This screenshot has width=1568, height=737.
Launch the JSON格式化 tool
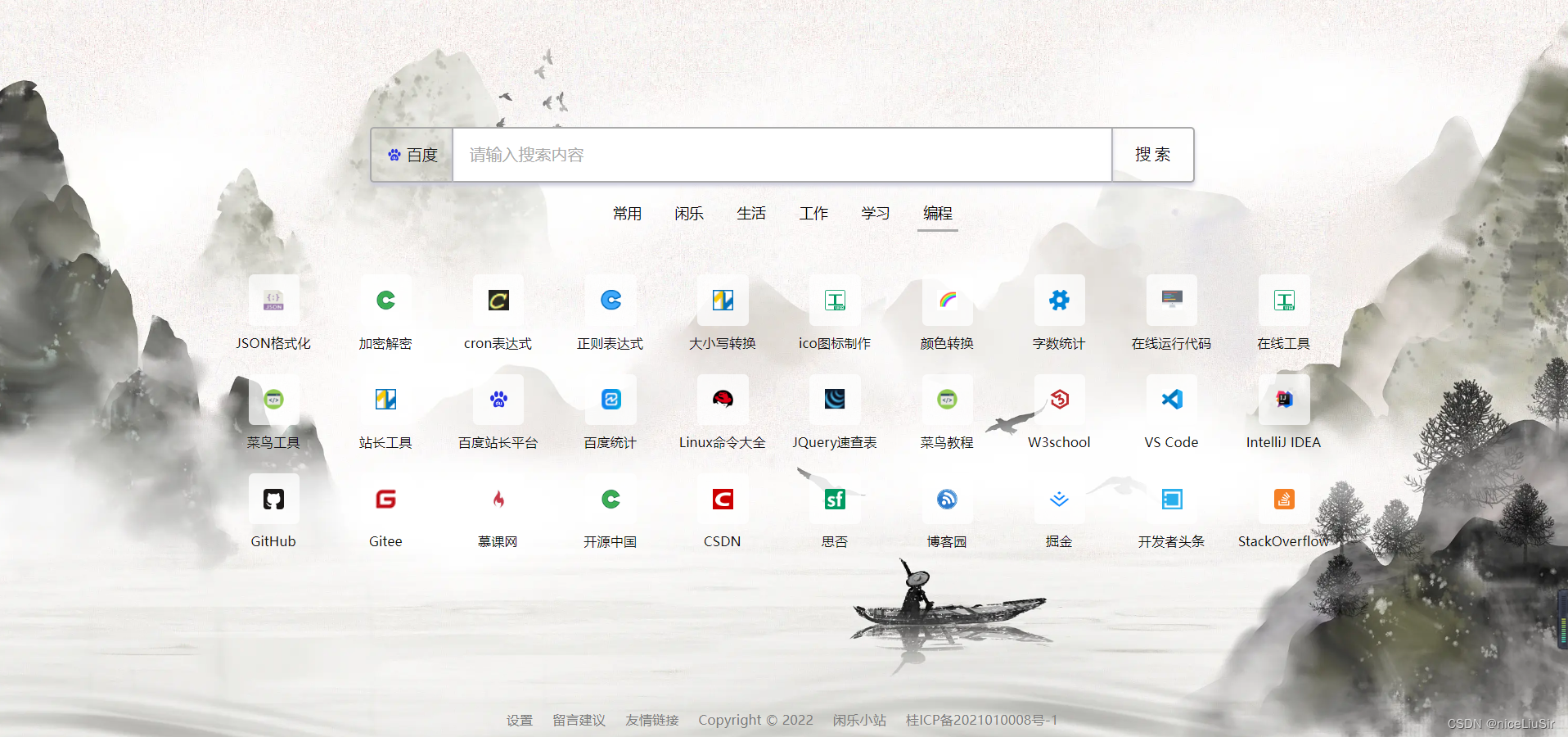[273, 301]
